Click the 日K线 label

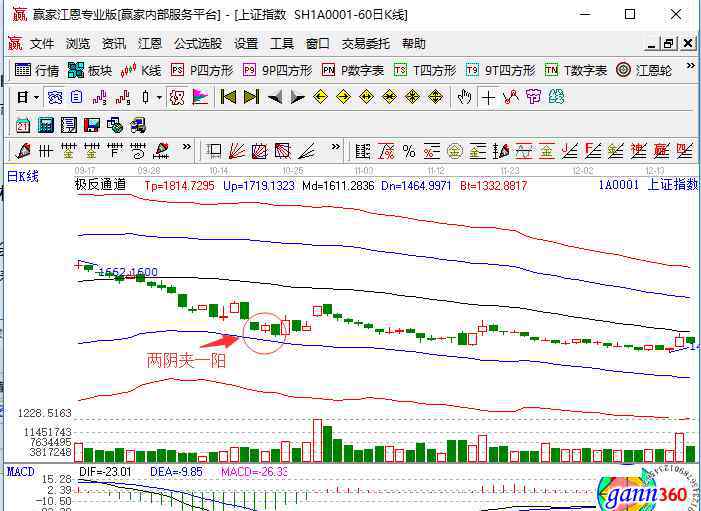point(23,176)
